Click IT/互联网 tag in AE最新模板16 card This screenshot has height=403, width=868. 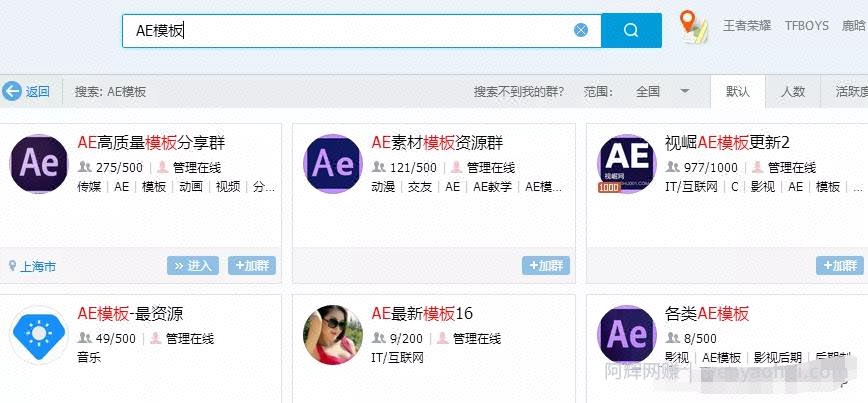click(397, 358)
